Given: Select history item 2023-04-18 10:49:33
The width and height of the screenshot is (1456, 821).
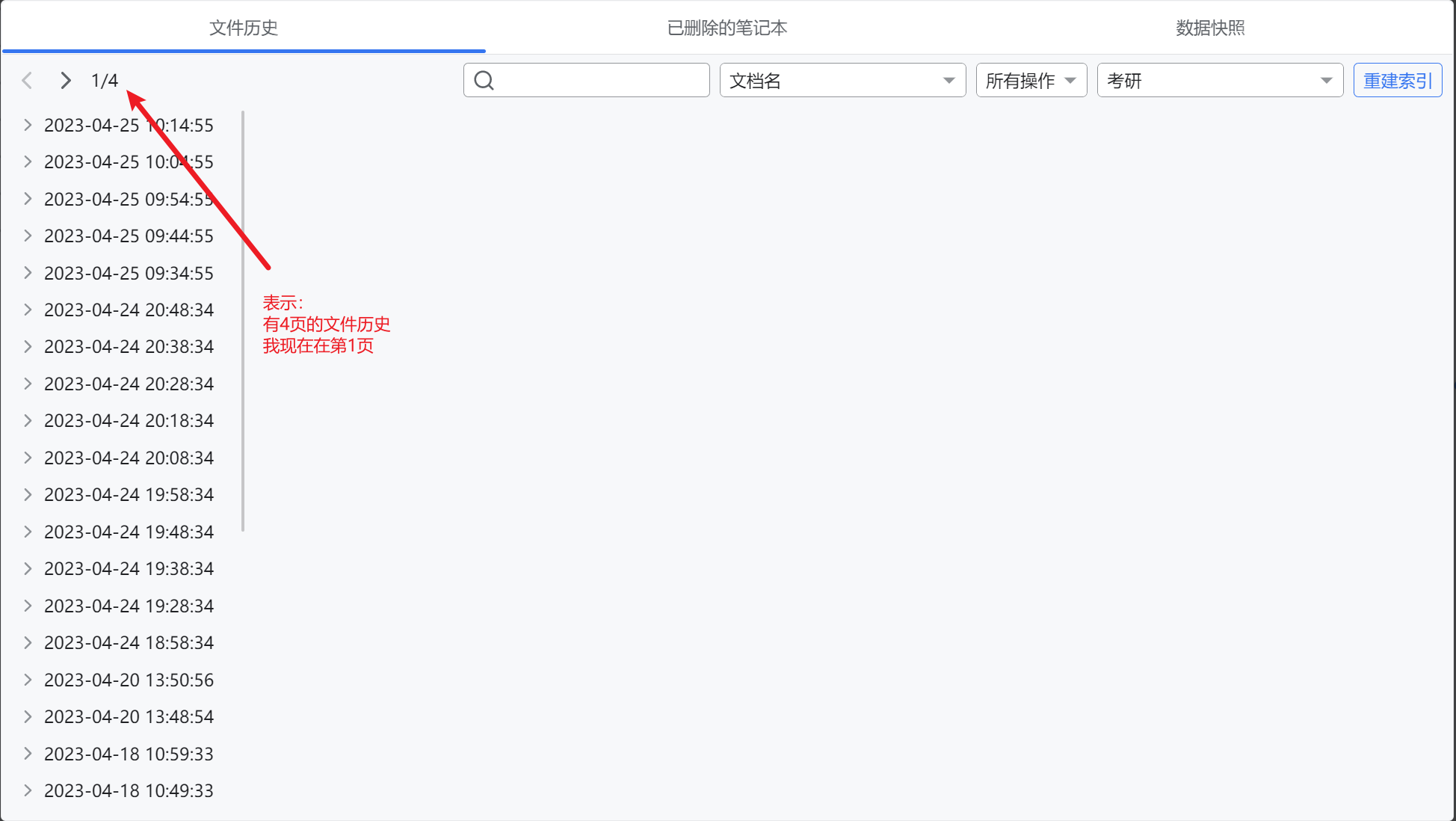Looking at the screenshot, I should (x=129, y=790).
